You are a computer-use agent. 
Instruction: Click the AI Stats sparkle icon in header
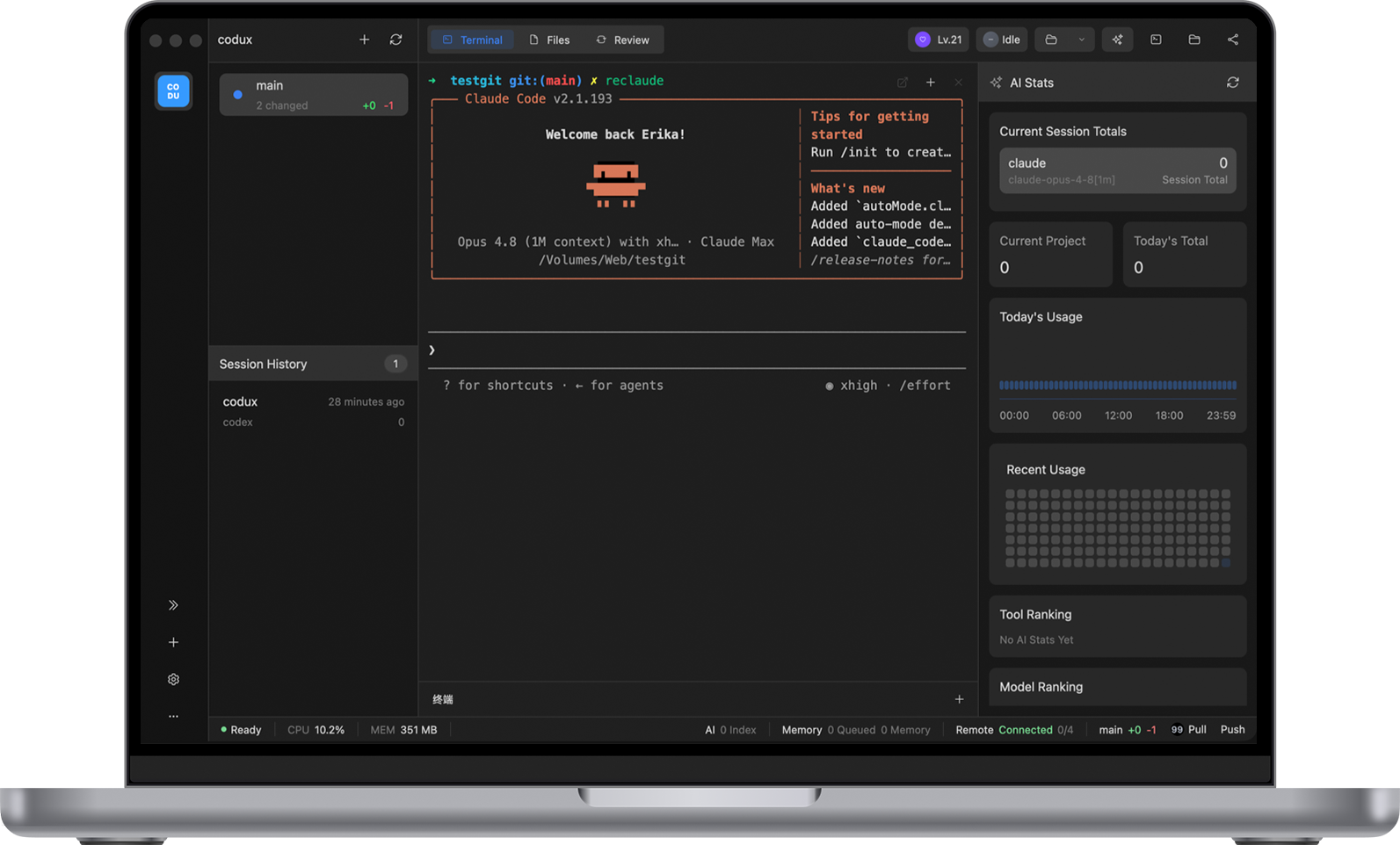tap(996, 83)
